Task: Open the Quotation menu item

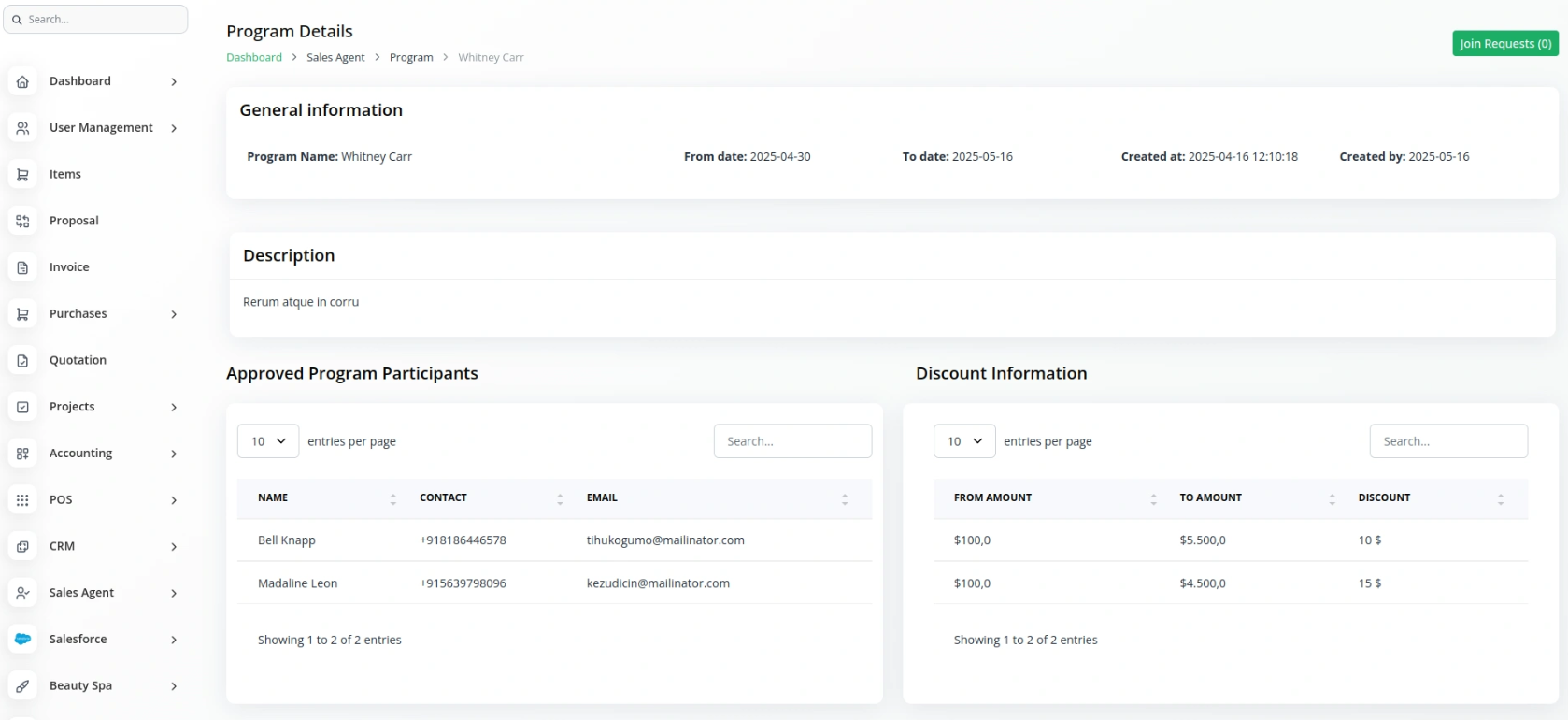Action: point(78,360)
